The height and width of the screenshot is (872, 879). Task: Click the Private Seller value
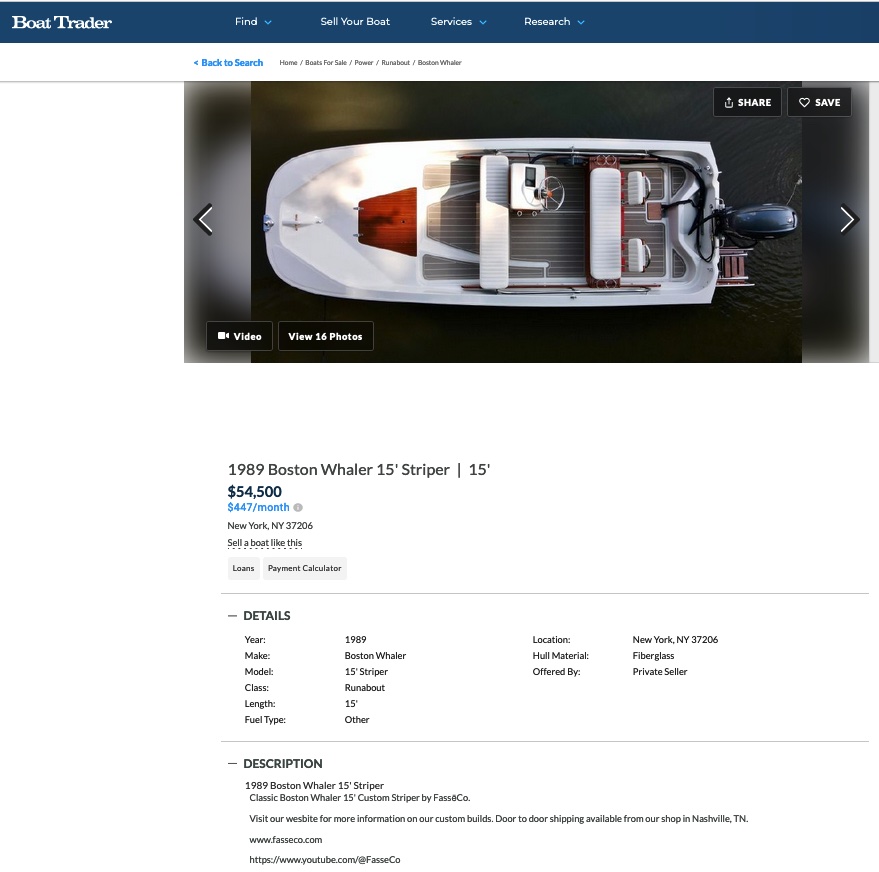pos(660,671)
